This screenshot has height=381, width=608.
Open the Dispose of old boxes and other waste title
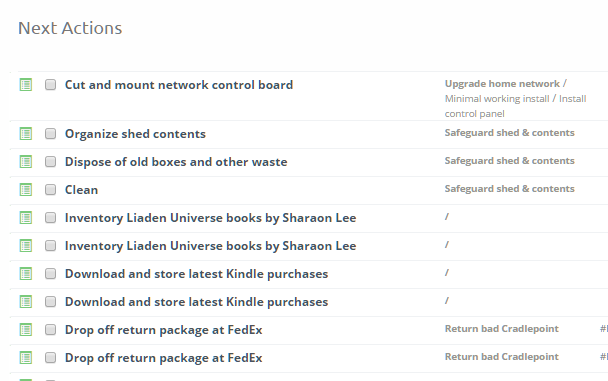click(176, 162)
